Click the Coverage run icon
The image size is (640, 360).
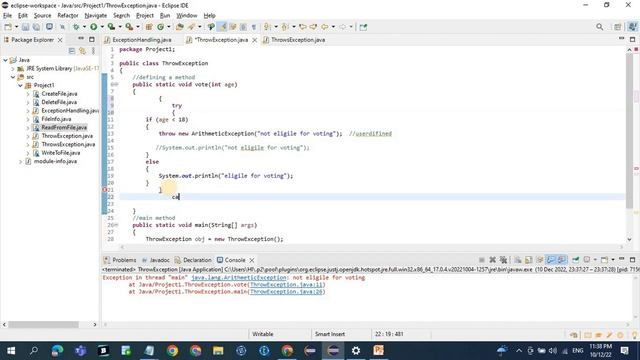click(111, 27)
